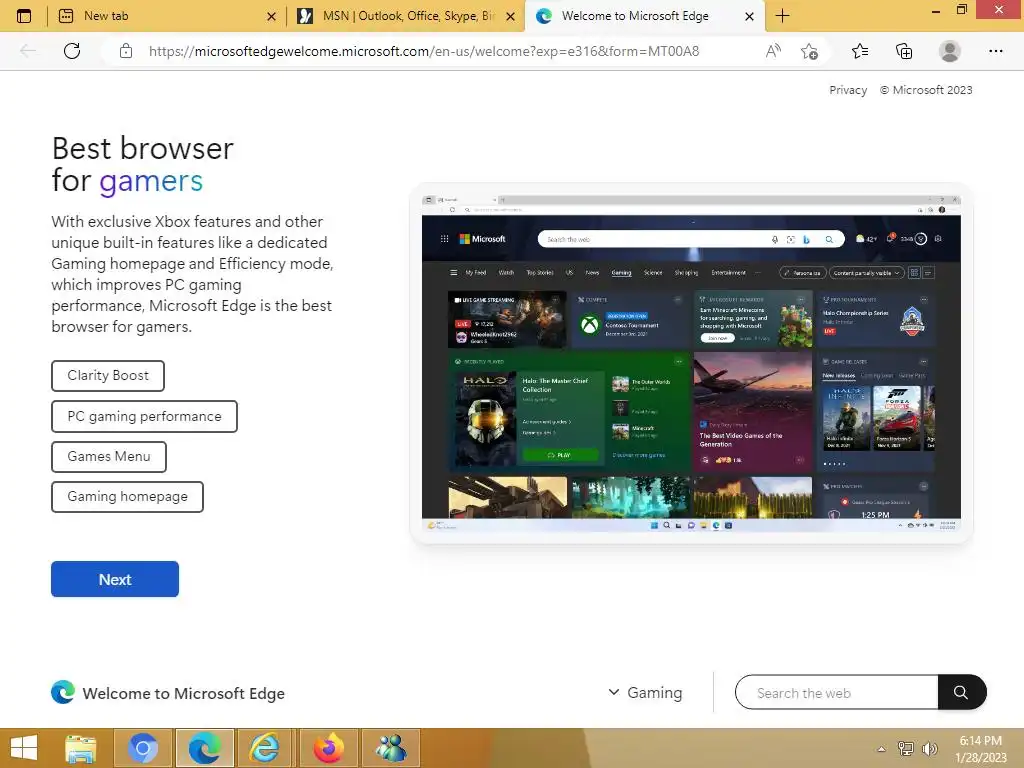Open the Collections icon
Screen dimensions: 1024x768
point(904,51)
